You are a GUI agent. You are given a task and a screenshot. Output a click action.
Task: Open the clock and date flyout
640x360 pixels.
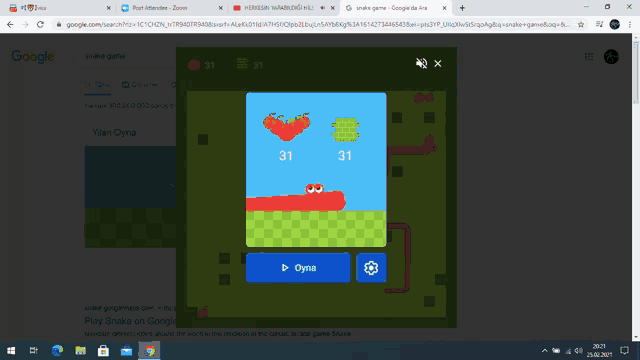(x=599, y=351)
